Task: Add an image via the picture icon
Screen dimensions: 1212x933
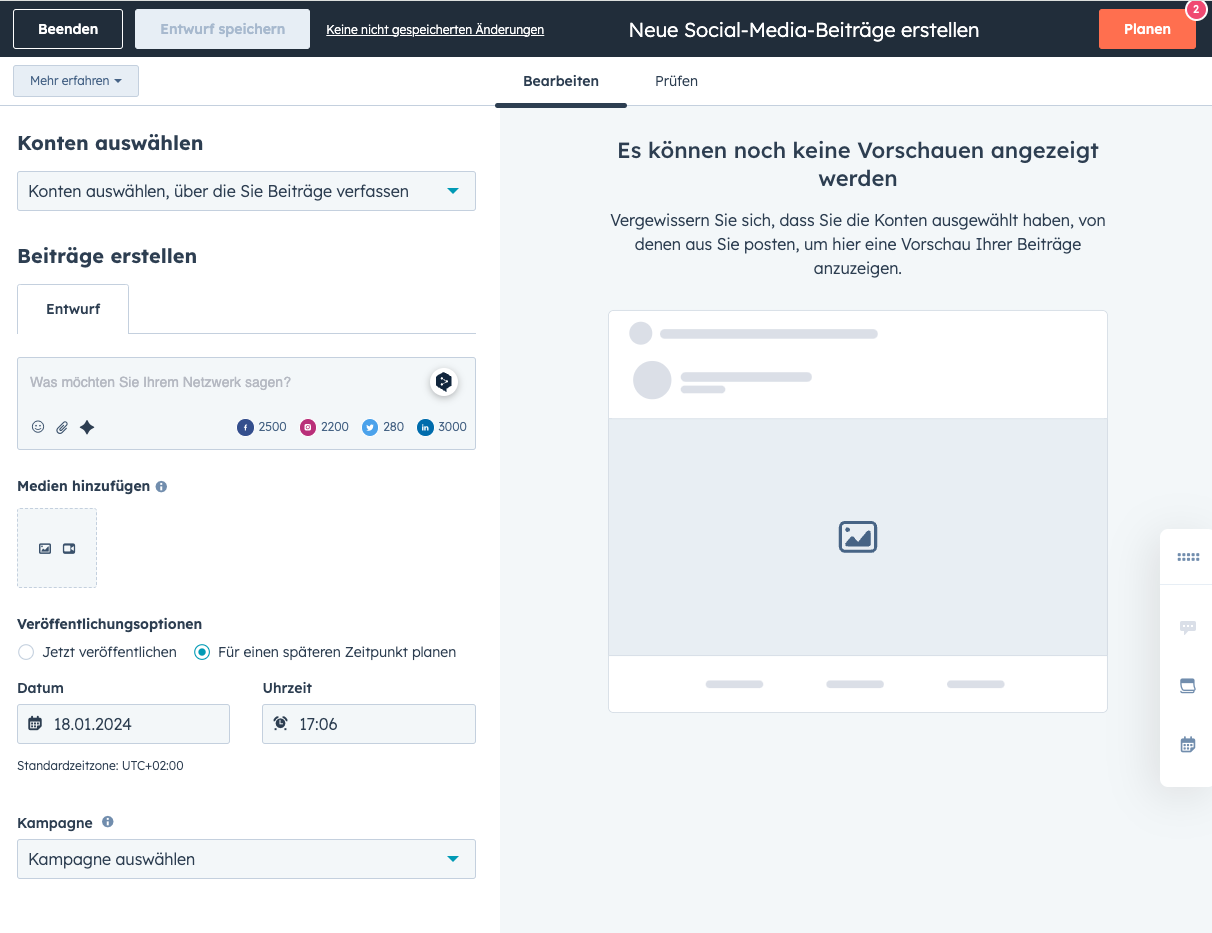Action: tap(44, 548)
